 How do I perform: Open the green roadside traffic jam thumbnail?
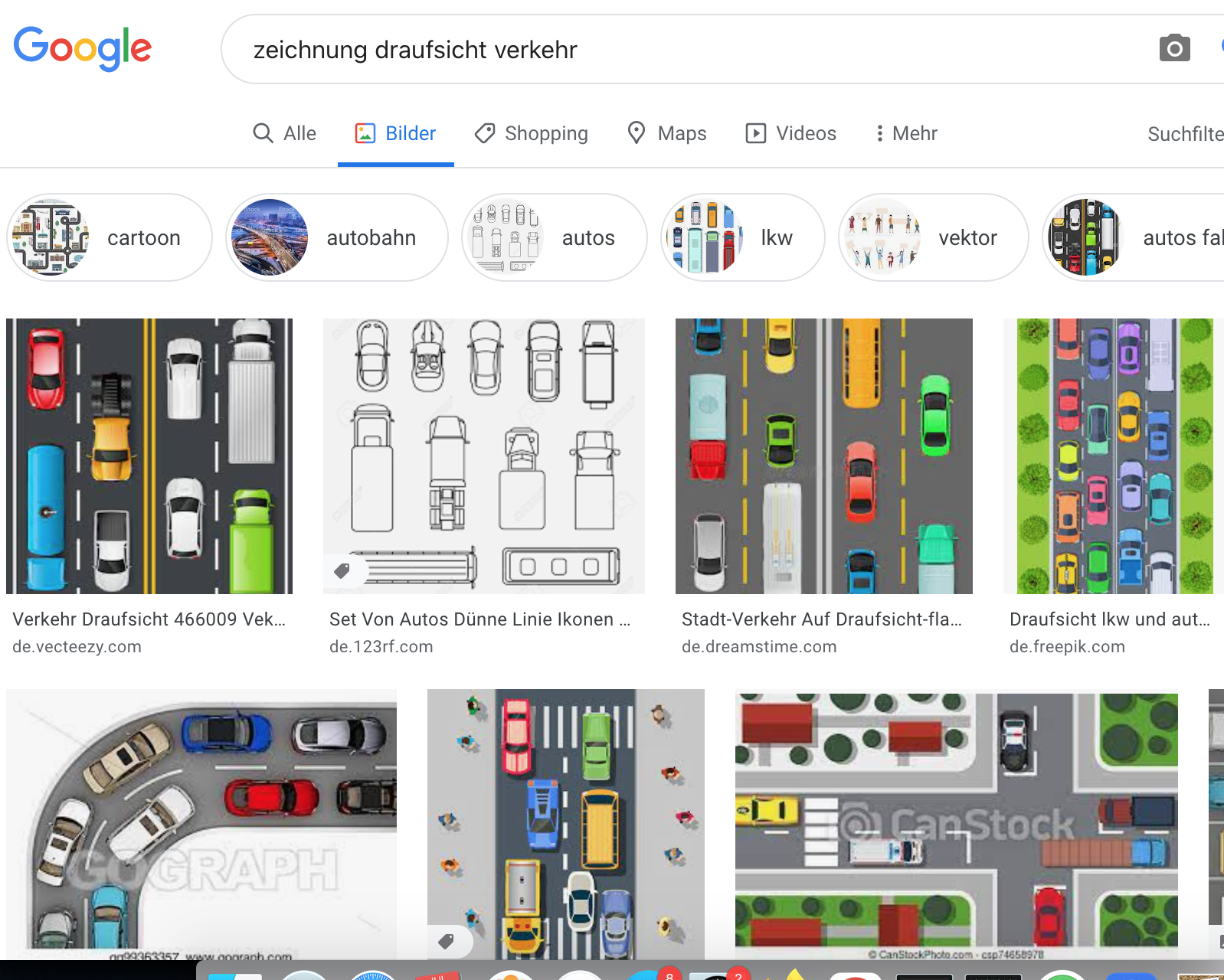tap(1114, 456)
